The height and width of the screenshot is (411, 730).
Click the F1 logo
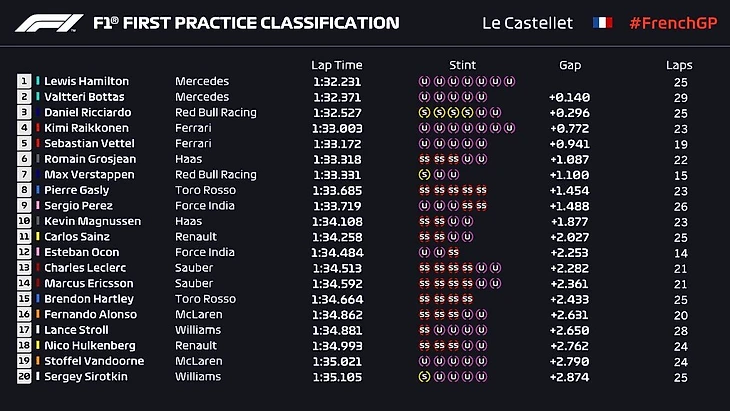(x=51, y=23)
